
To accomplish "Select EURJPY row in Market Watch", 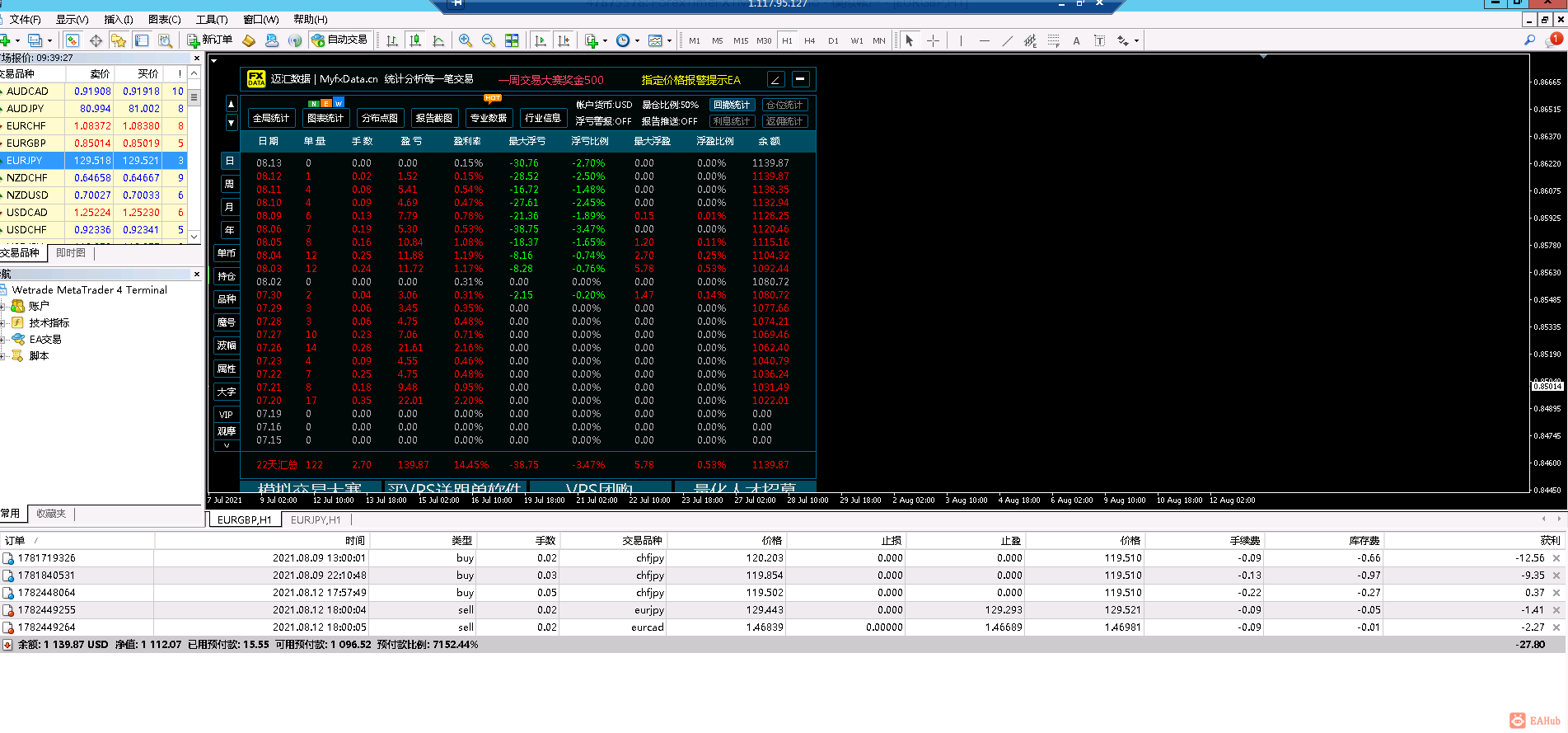I will pyautogui.click(x=93, y=161).
